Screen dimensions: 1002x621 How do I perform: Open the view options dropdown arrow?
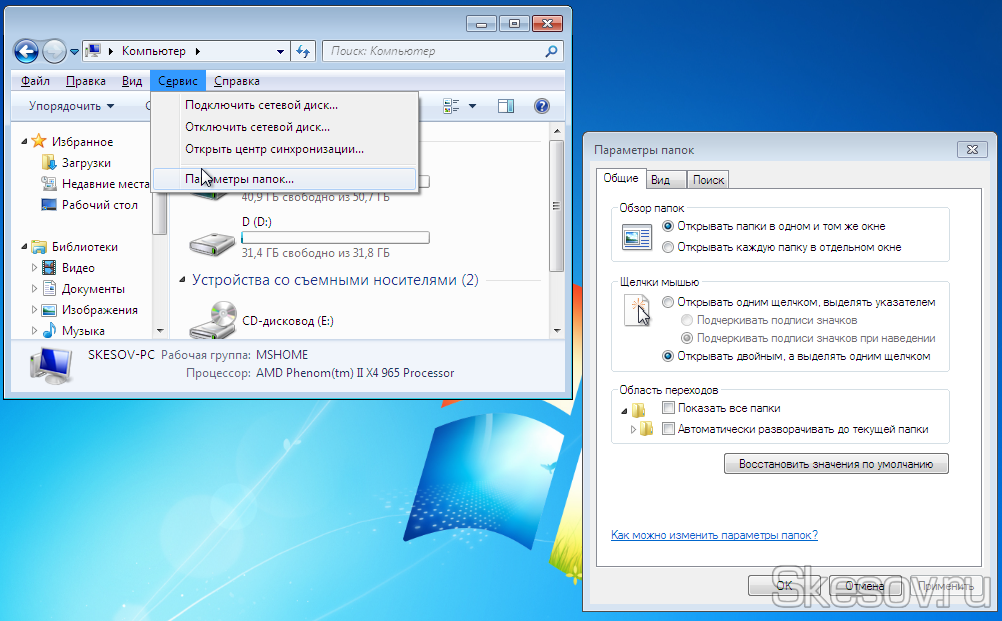click(x=472, y=106)
